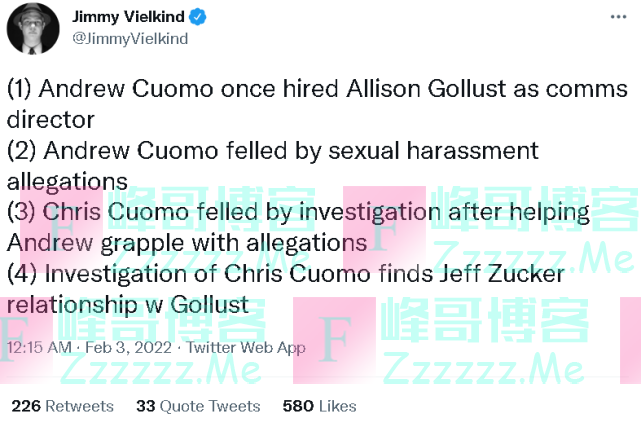The image size is (641, 427).
Task: Open the Twitter Web App source link
Action: pos(247,348)
